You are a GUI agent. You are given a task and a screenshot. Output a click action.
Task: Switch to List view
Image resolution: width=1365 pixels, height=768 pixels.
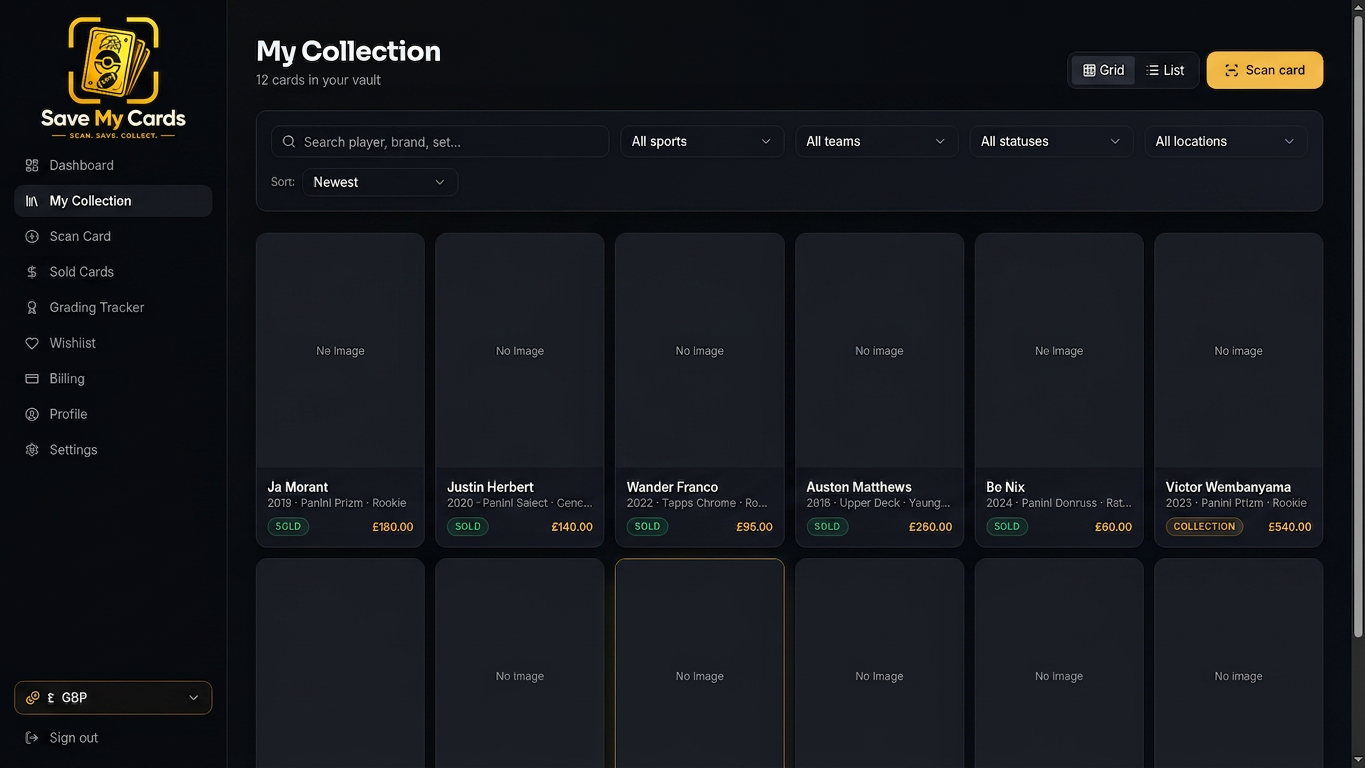click(x=1165, y=70)
